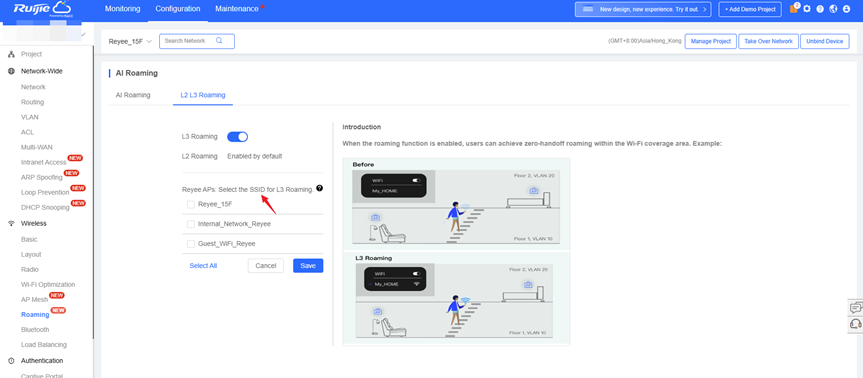Open the help question mark icon in top bar
Screen dimensions: 863x378
click(820, 9)
